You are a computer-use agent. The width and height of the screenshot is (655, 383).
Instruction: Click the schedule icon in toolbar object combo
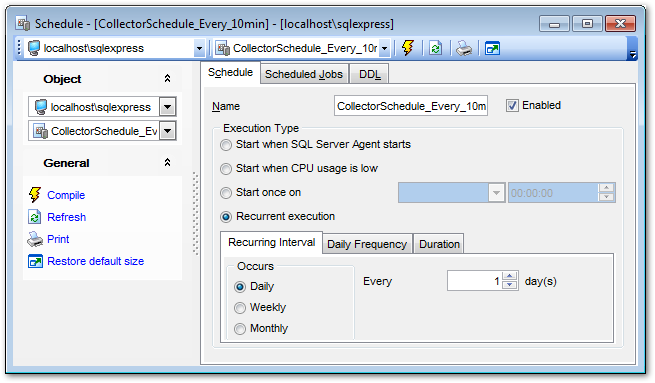pyautogui.click(x=223, y=48)
